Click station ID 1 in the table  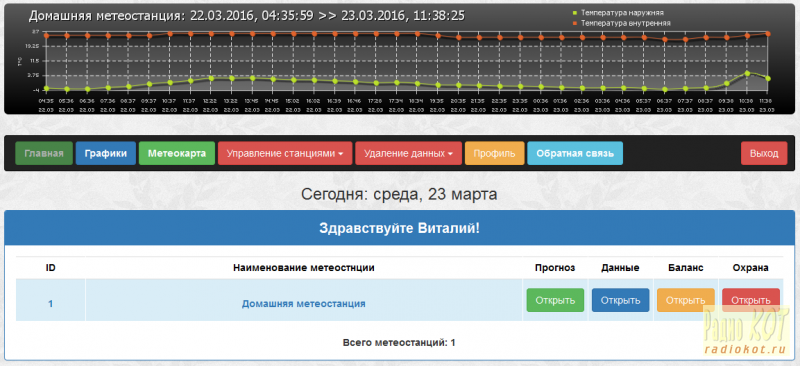(51, 304)
